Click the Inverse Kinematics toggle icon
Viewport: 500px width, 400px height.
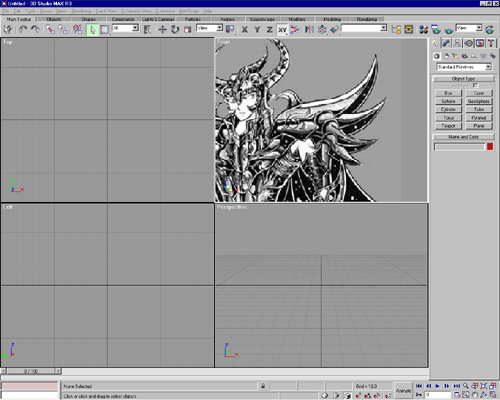(295, 30)
